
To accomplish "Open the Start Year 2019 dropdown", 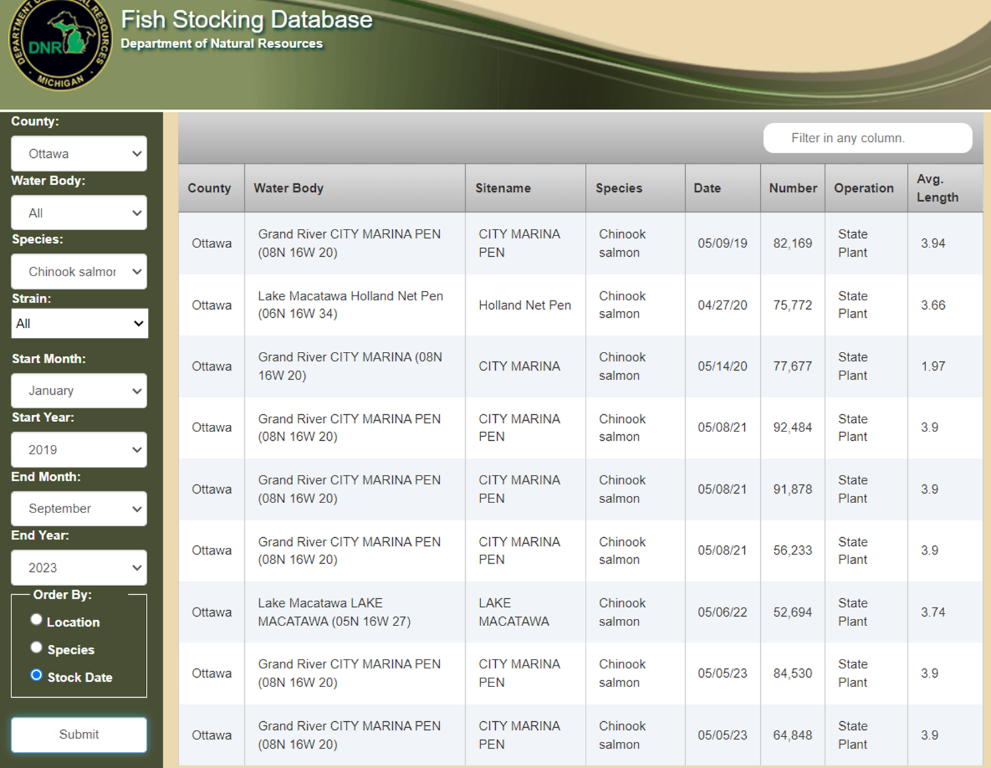I will click(79, 450).
